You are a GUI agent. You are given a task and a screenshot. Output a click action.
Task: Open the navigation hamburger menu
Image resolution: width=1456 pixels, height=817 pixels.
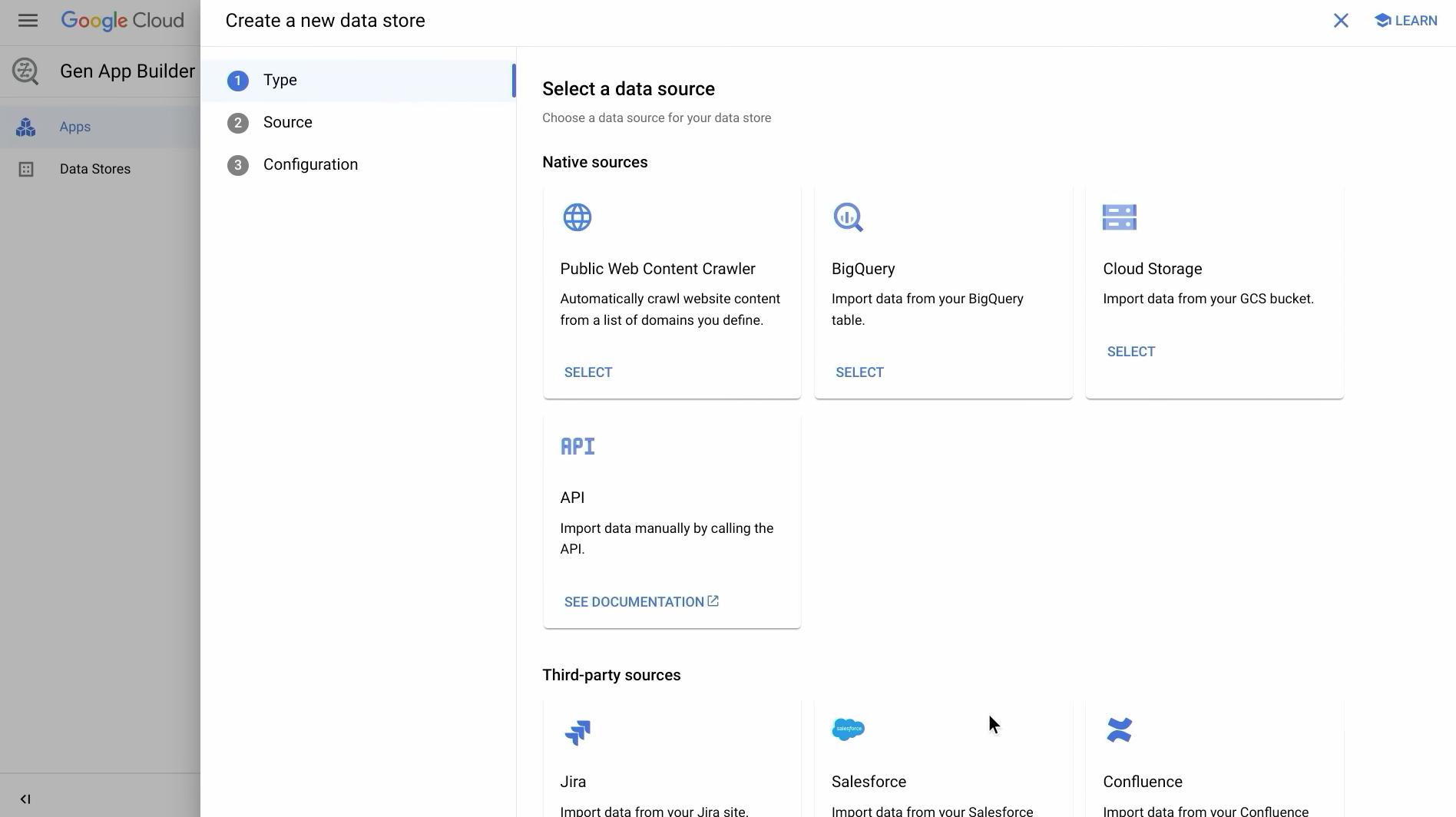click(28, 21)
